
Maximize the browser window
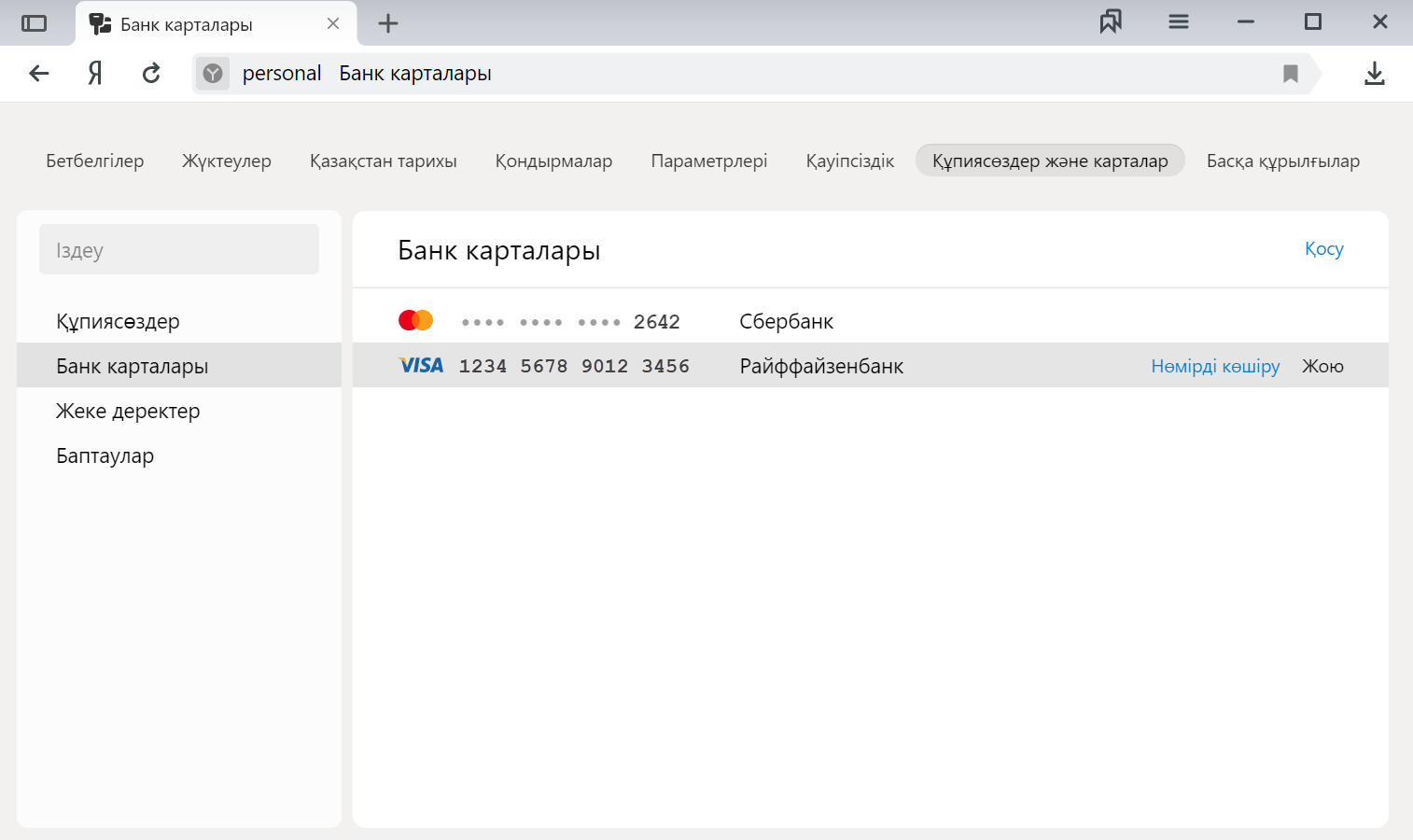(1313, 21)
